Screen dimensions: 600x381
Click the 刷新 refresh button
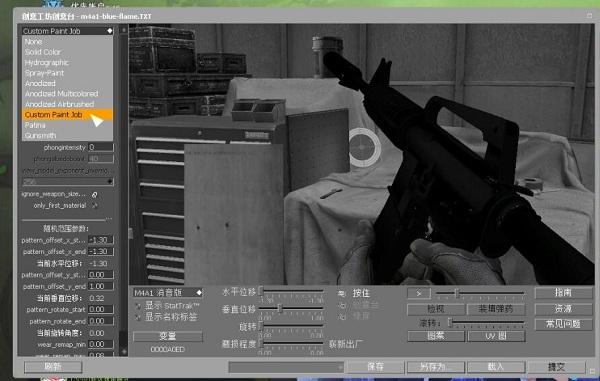(x=53, y=367)
